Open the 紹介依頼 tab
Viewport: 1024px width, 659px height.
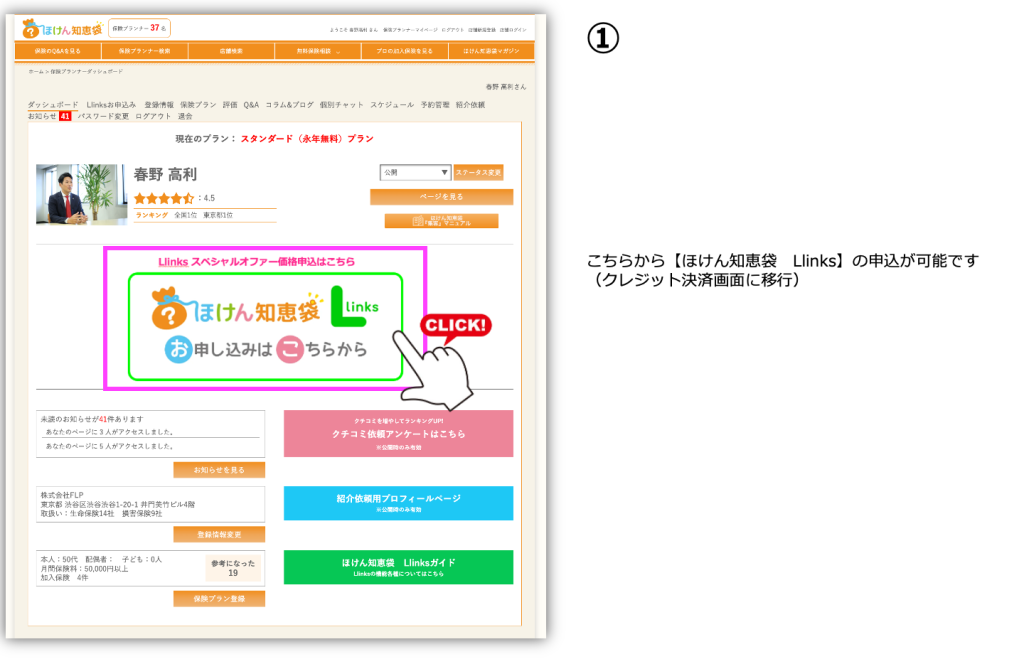coord(470,104)
